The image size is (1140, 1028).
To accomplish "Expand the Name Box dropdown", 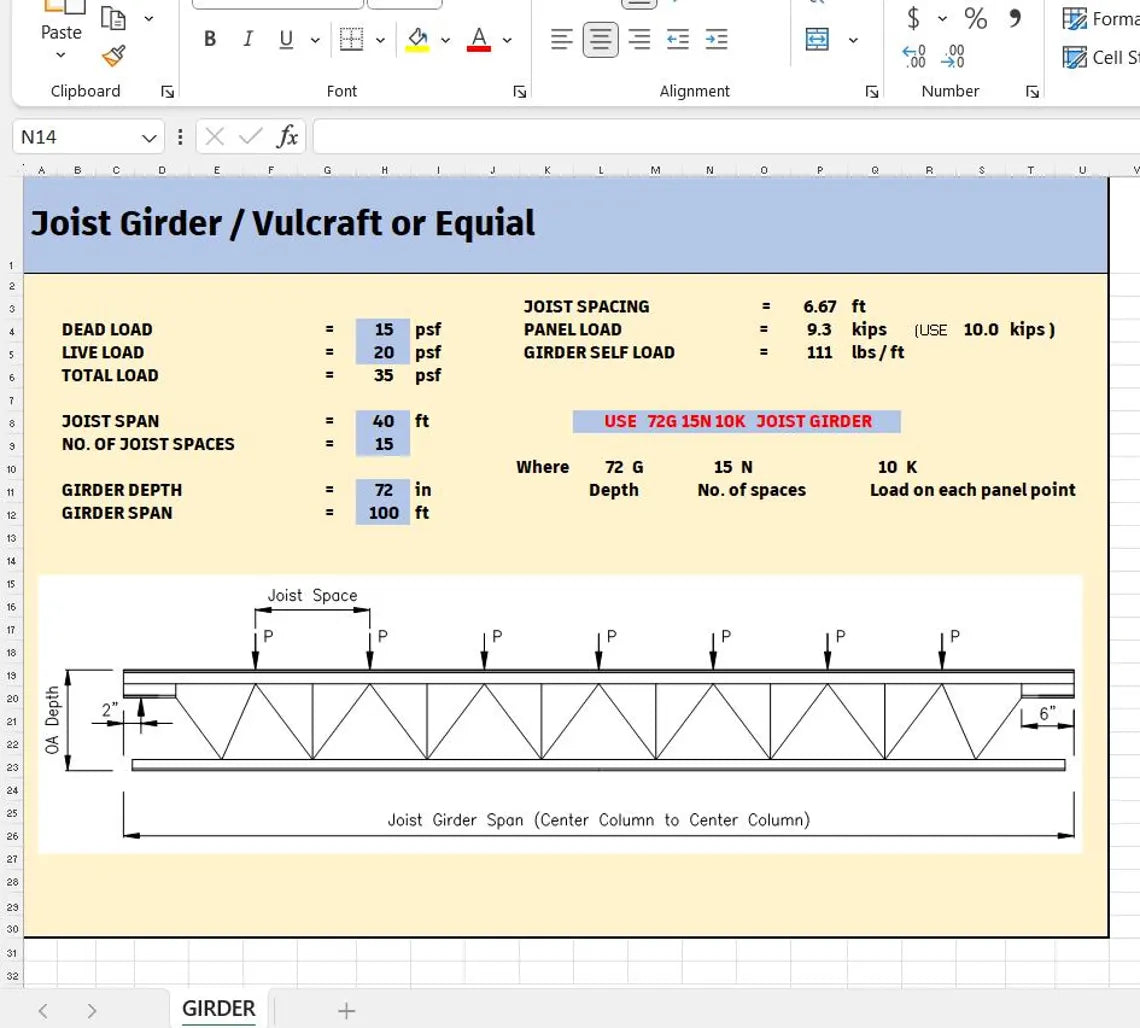I will point(149,137).
